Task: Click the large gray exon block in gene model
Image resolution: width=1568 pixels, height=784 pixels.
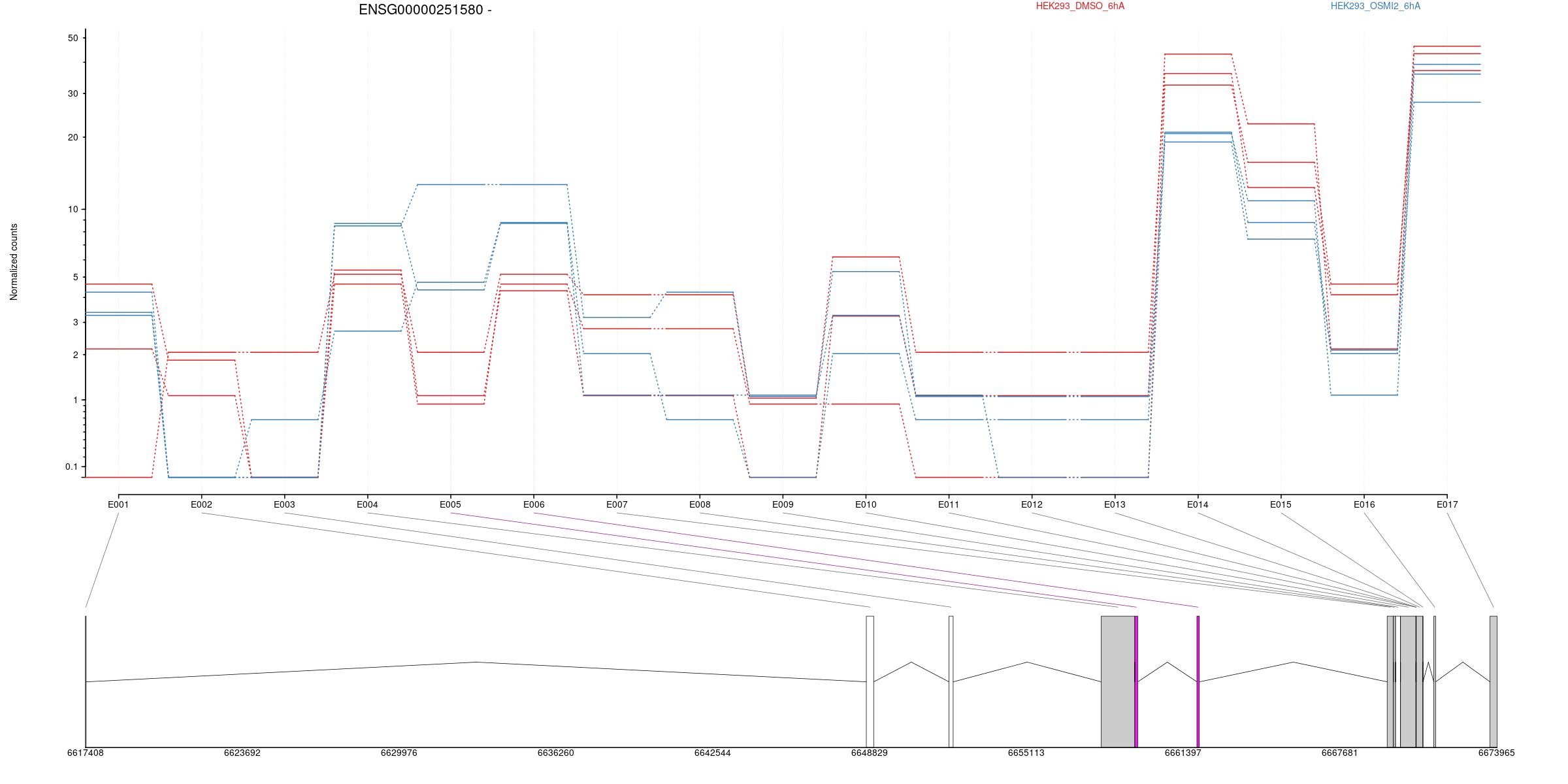Action: tap(1118, 681)
